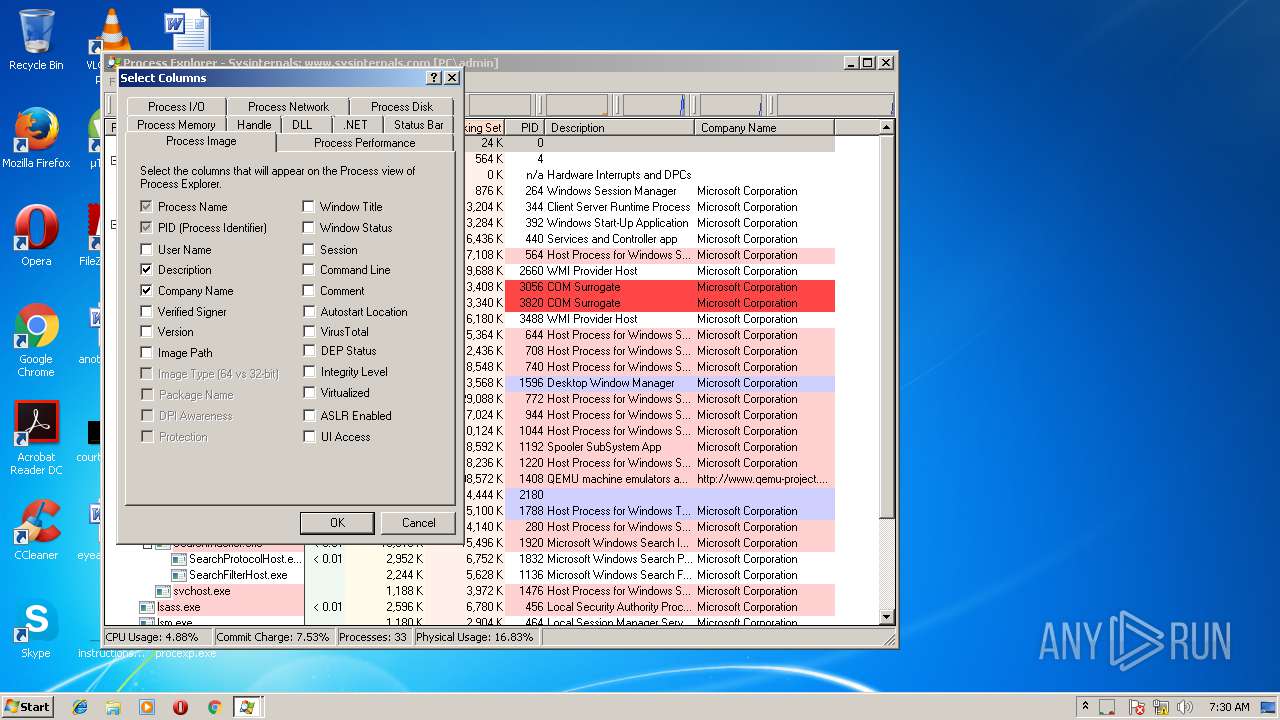Open Acrobat Reader DC shortcut
This screenshot has width=1280, height=720.
pos(36,438)
